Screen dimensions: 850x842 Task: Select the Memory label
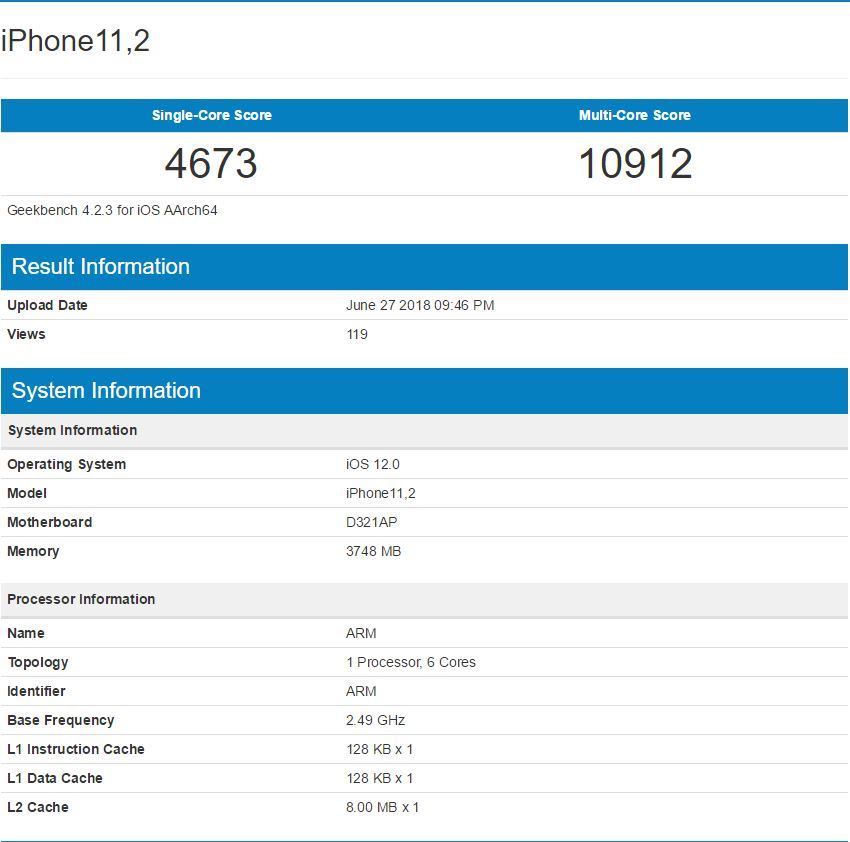(33, 551)
